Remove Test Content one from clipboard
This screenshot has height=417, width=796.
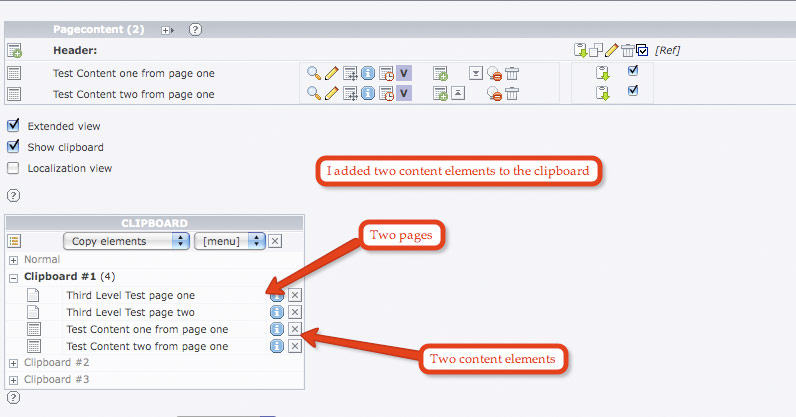[294, 329]
